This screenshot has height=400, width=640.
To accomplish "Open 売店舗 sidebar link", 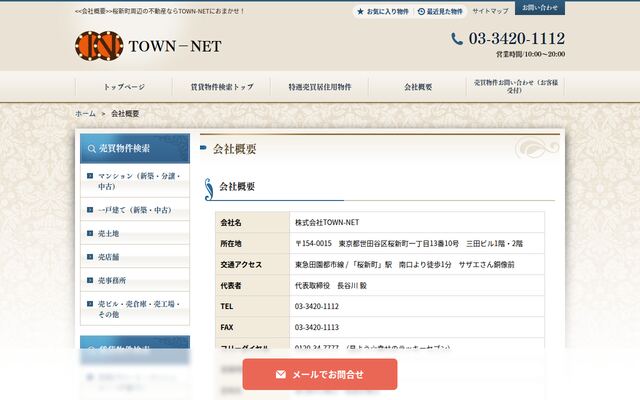I will pos(135,257).
